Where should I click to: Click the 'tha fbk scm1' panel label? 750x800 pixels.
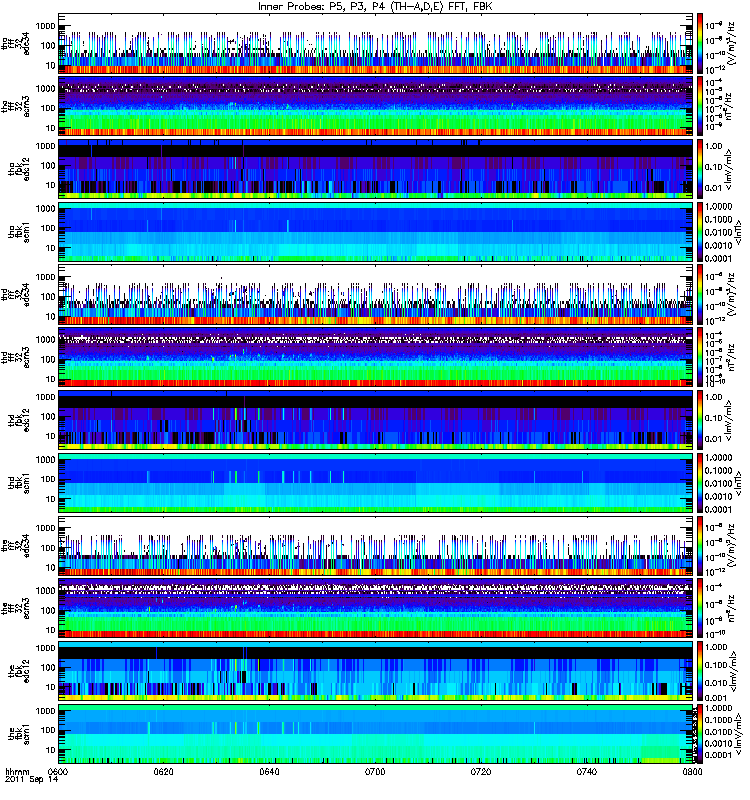pos(19,232)
